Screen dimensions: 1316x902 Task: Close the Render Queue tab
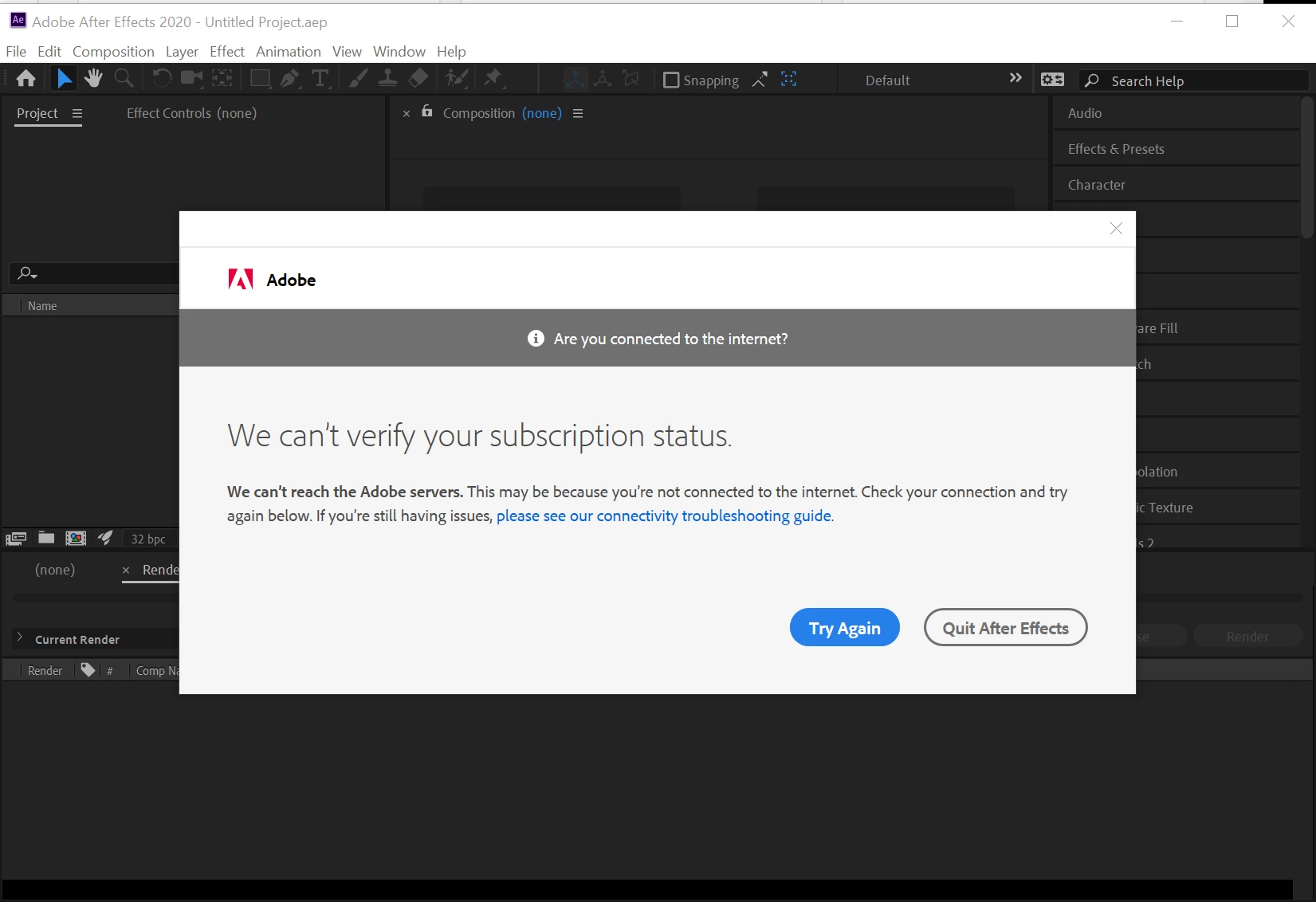point(126,571)
